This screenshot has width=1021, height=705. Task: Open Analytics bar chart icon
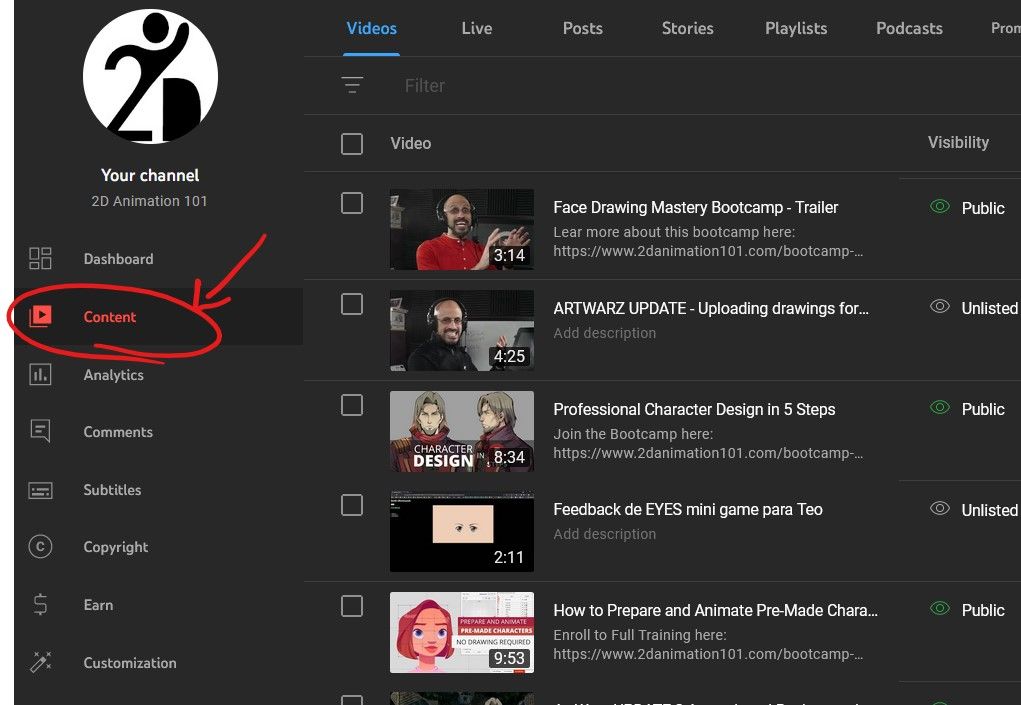tap(40, 375)
